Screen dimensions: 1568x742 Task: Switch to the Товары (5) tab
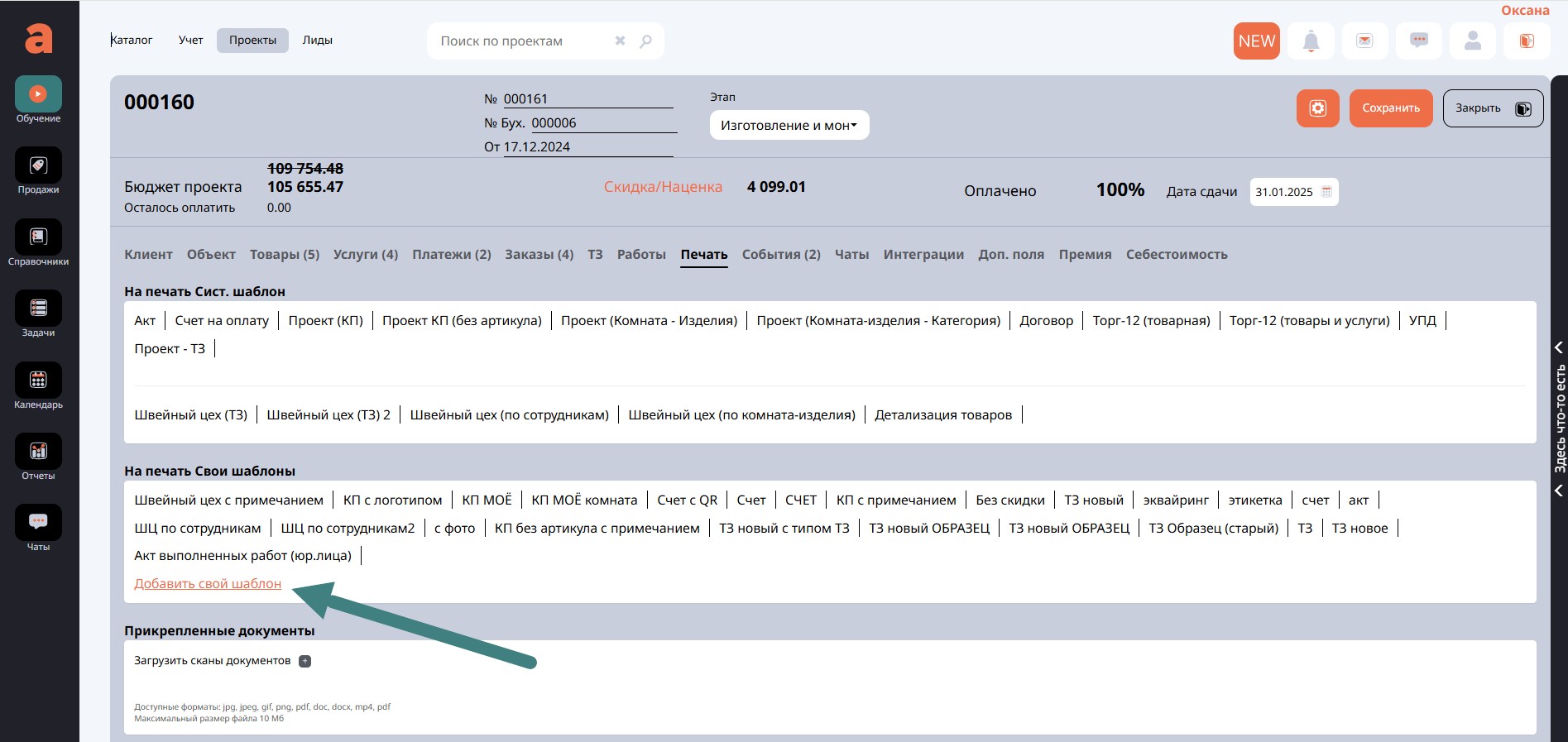click(x=284, y=255)
